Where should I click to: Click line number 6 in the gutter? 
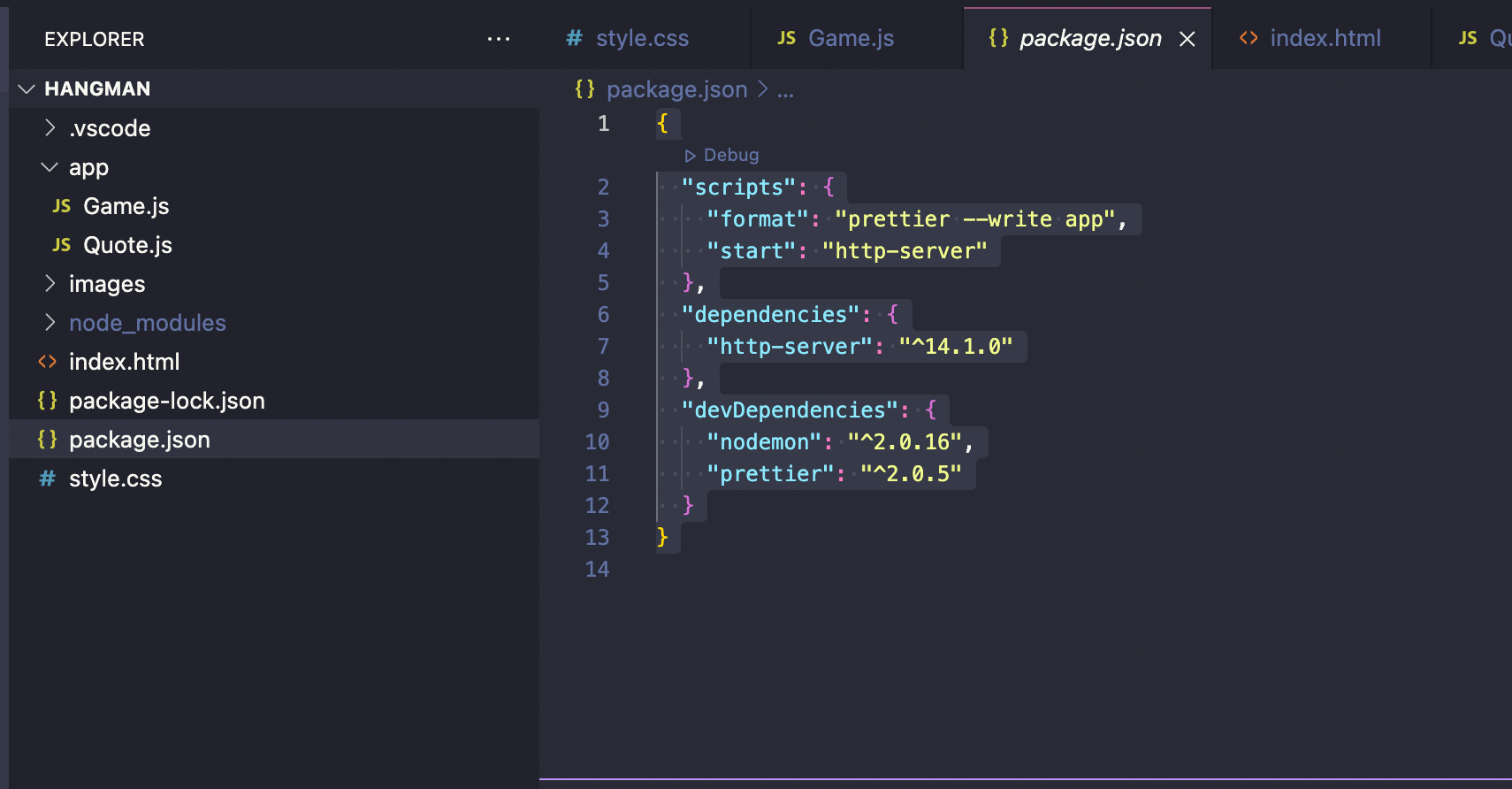coord(603,315)
